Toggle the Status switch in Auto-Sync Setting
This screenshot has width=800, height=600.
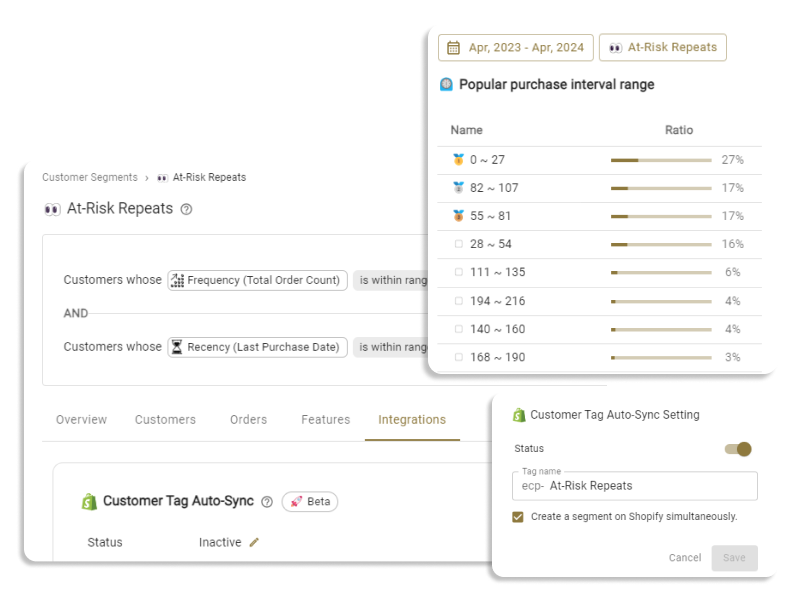point(738,449)
